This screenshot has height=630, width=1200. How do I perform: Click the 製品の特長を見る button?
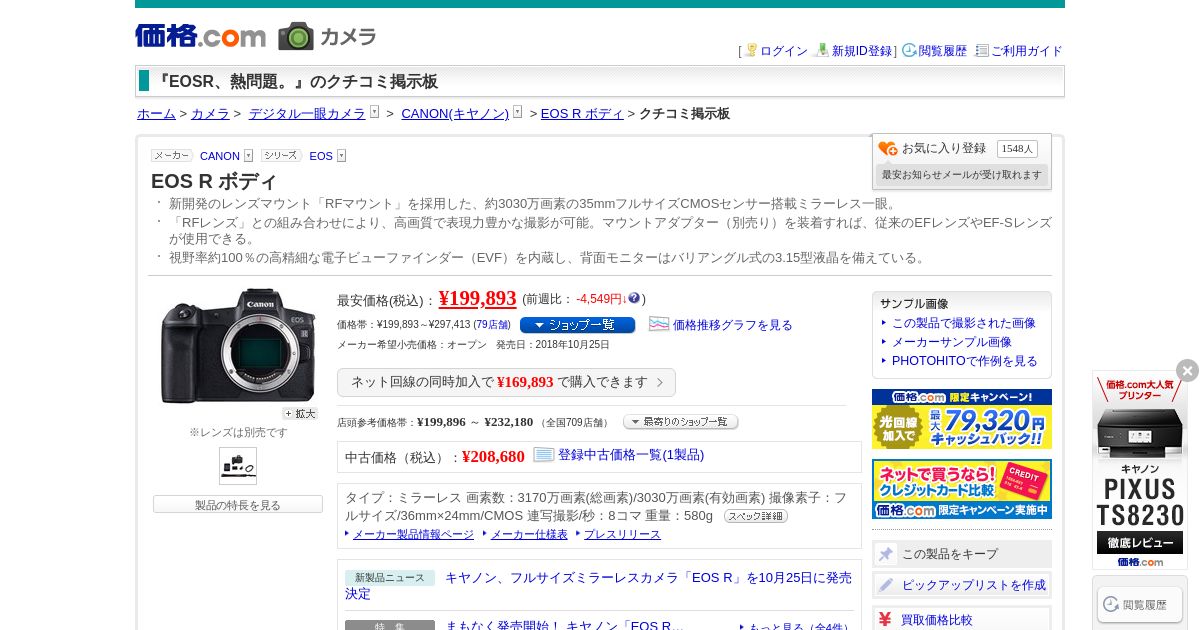pos(238,505)
